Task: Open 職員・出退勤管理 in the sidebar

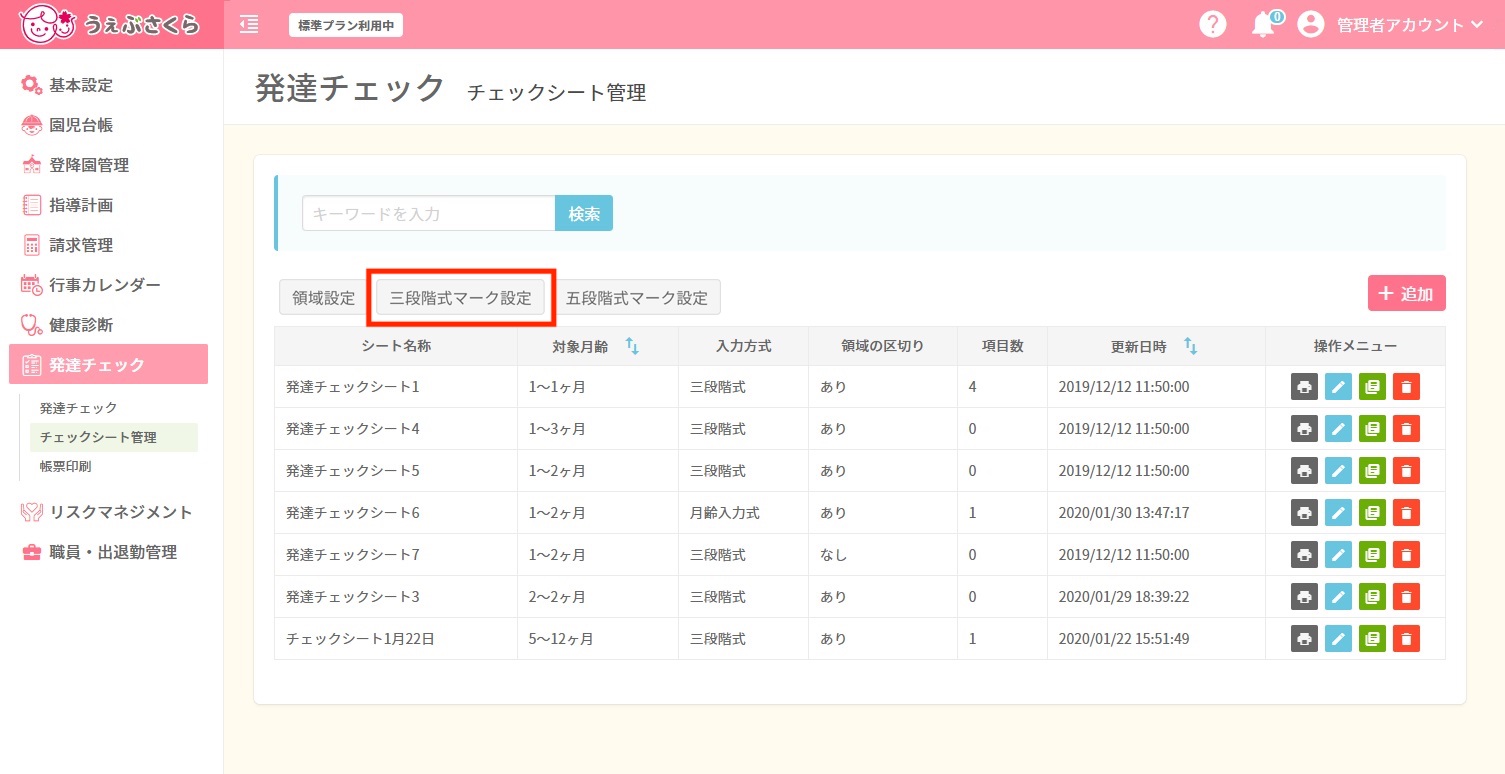Action: (x=113, y=552)
